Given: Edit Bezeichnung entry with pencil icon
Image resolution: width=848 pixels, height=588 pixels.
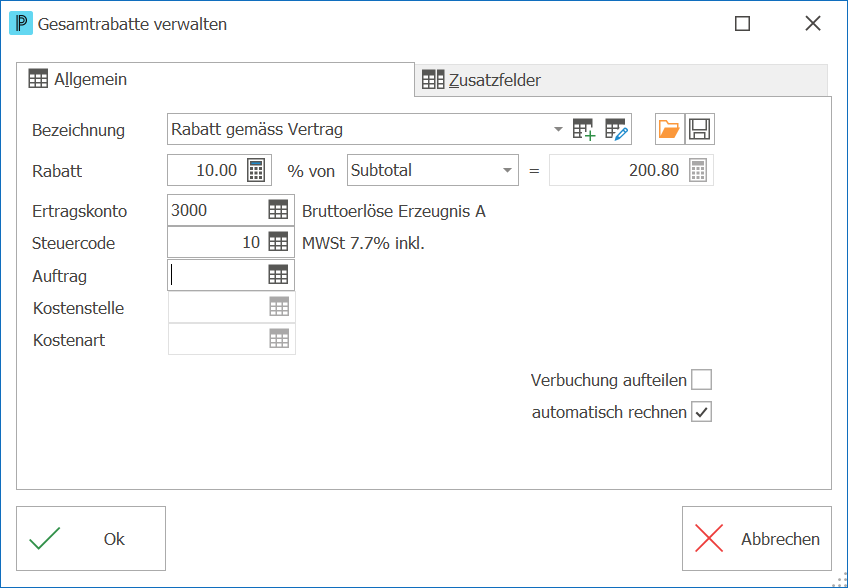Looking at the screenshot, I should [617, 129].
